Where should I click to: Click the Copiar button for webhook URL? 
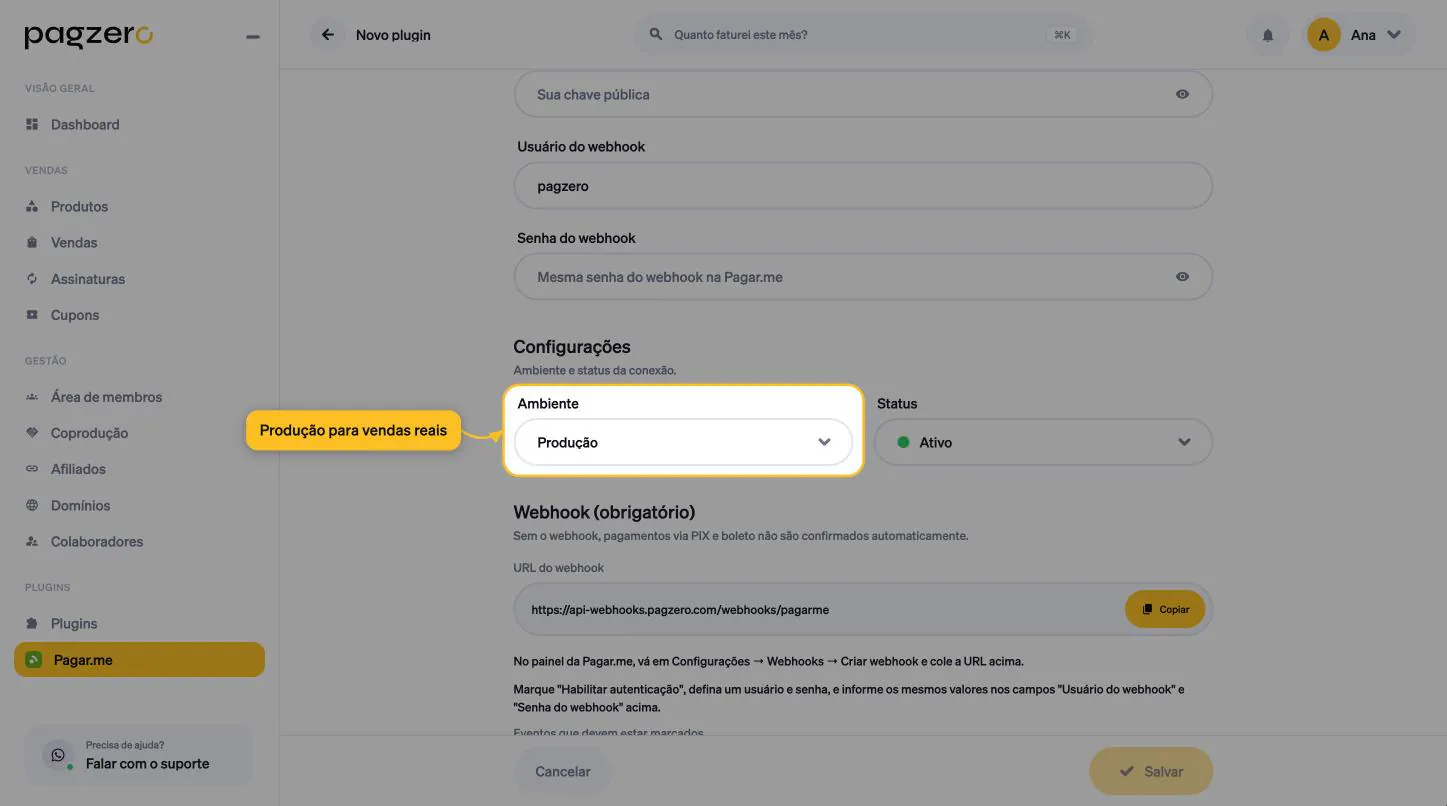tap(1165, 609)
